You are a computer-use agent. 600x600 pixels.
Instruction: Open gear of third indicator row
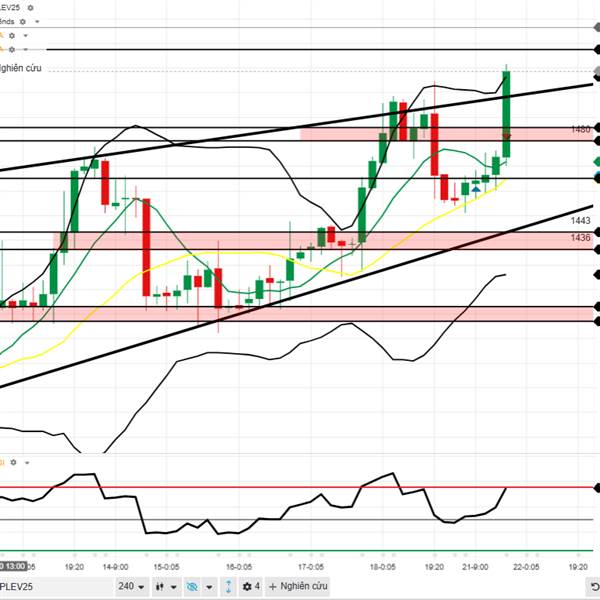12,36
